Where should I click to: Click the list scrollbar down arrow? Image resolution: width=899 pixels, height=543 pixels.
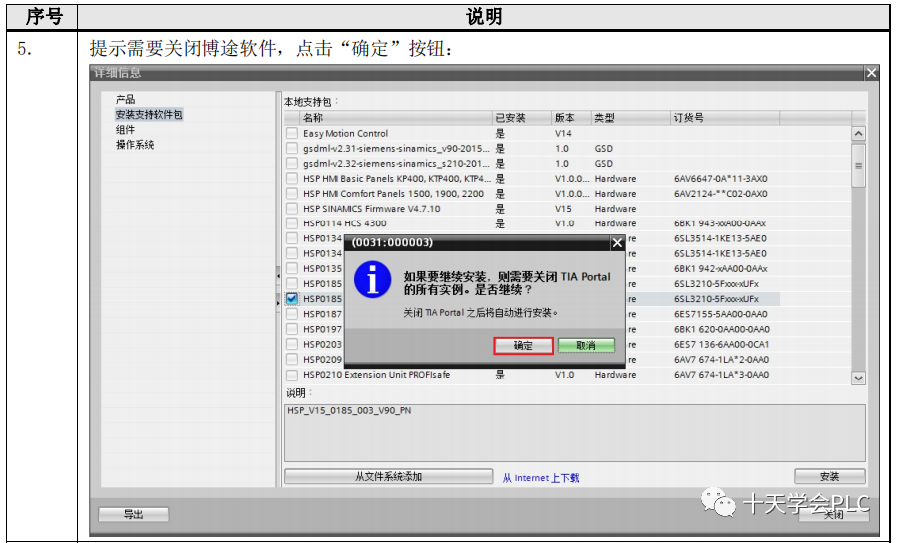pyautogui.click(x=858, y=378)
